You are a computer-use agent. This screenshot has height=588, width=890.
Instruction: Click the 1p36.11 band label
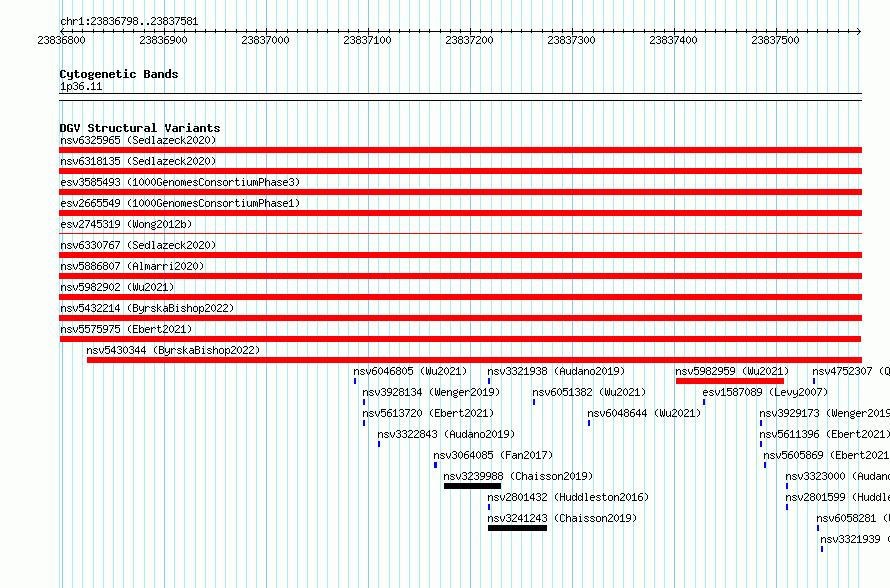[81, 87]
